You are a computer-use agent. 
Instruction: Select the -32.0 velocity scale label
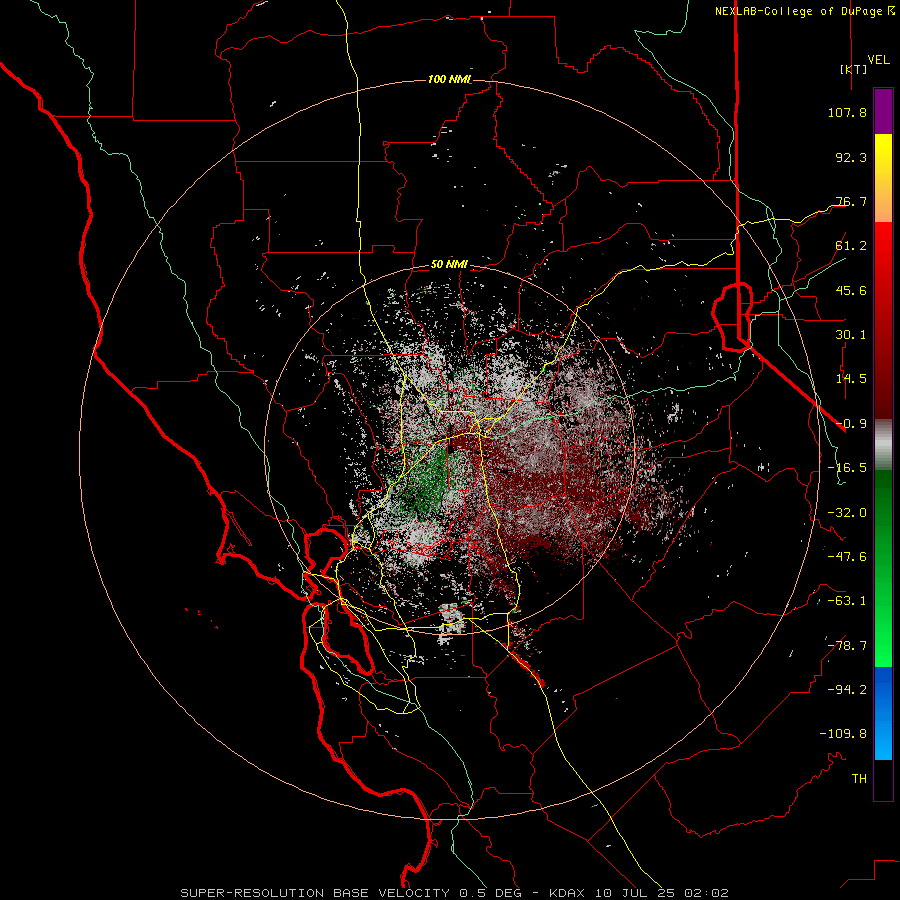tap(847, 513)
